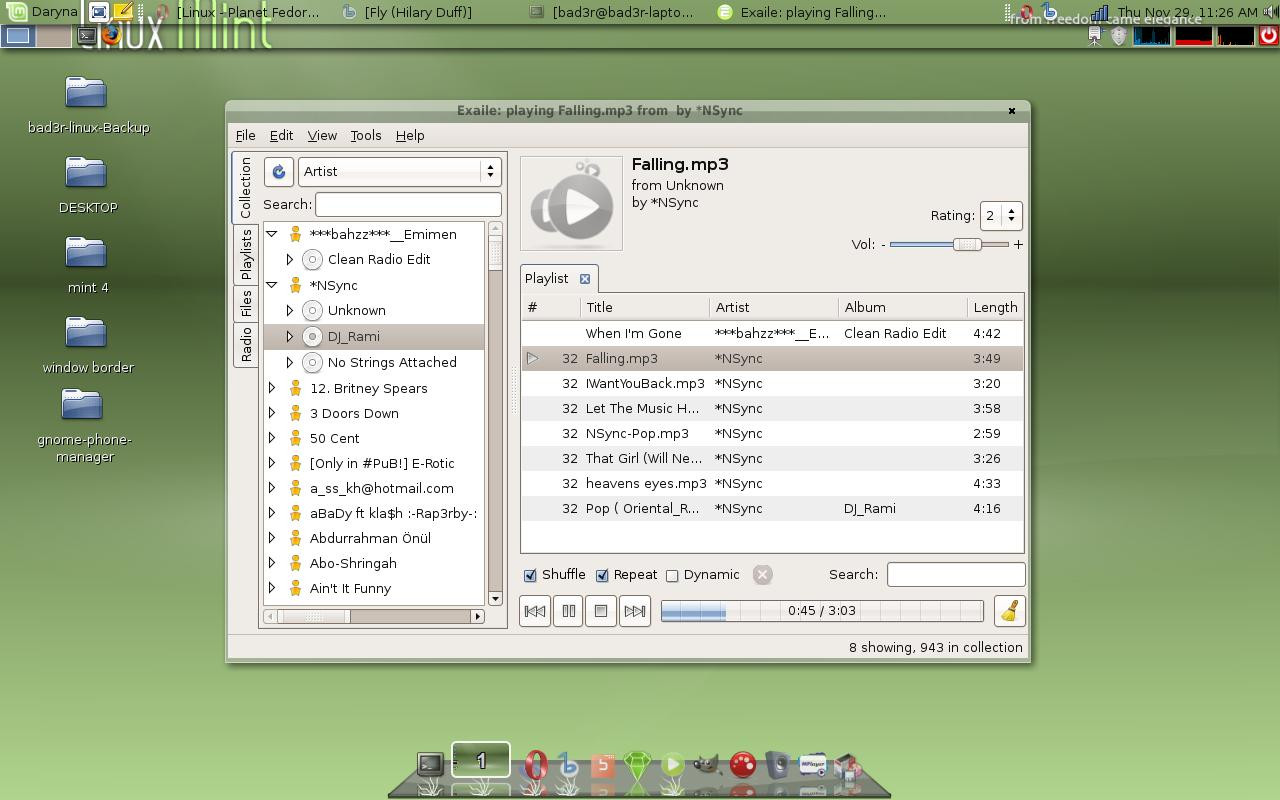Viewport: 1280px width, 800px height.
Task: Expand the Unknown album under *NSync
Action: click(290, 310)
